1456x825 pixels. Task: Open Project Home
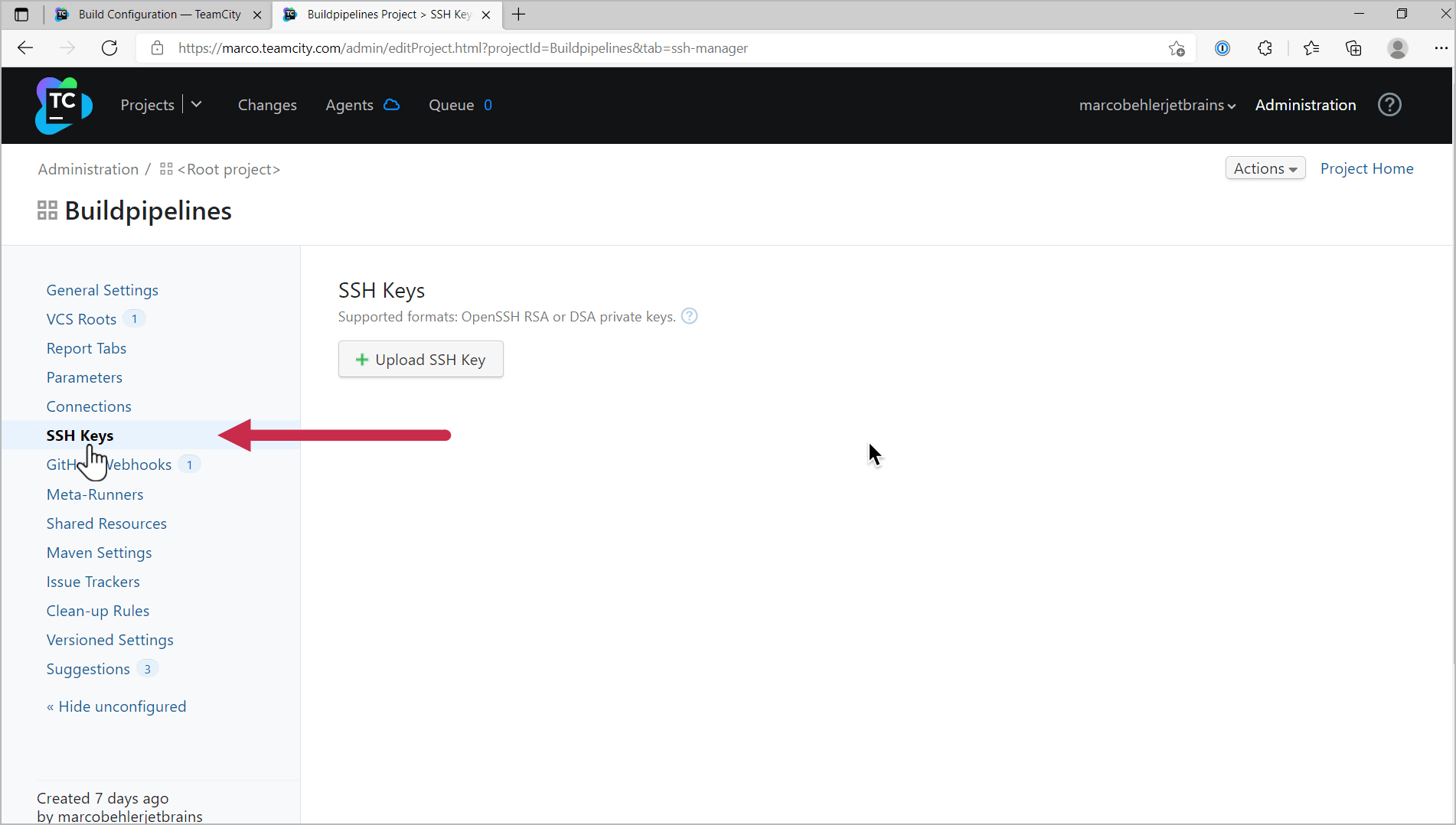tap(1366, 168)
